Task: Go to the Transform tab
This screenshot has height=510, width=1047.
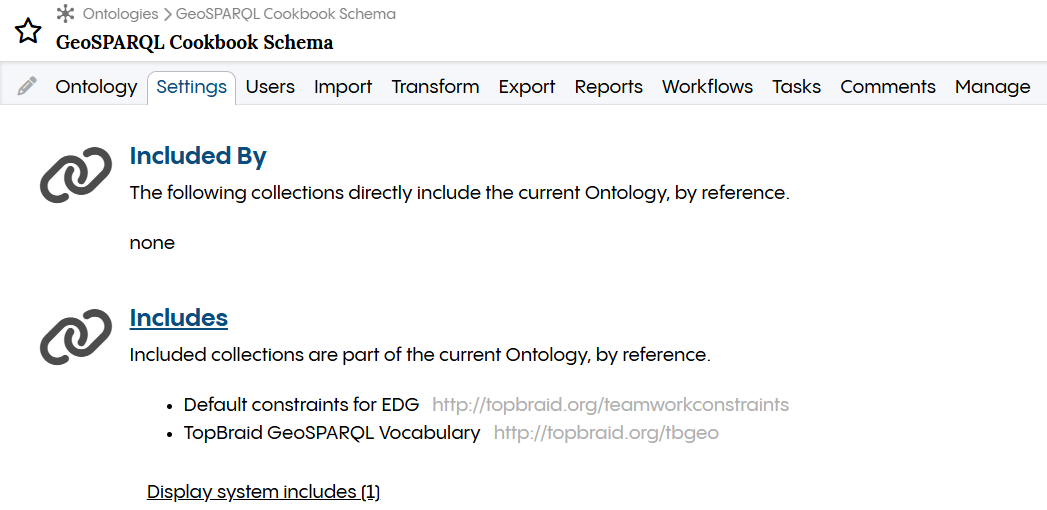Action: tap(435, 87)
